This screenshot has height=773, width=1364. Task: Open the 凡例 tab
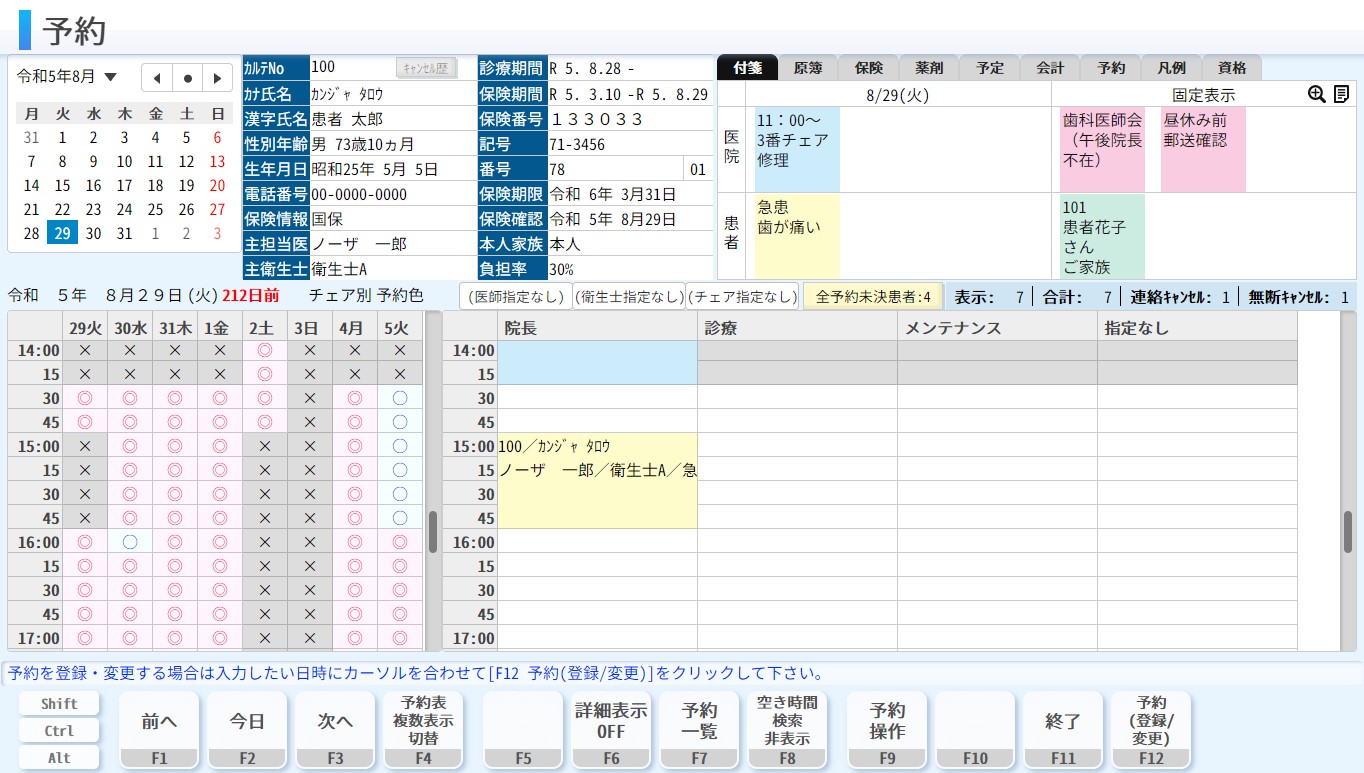(1171, 68)
